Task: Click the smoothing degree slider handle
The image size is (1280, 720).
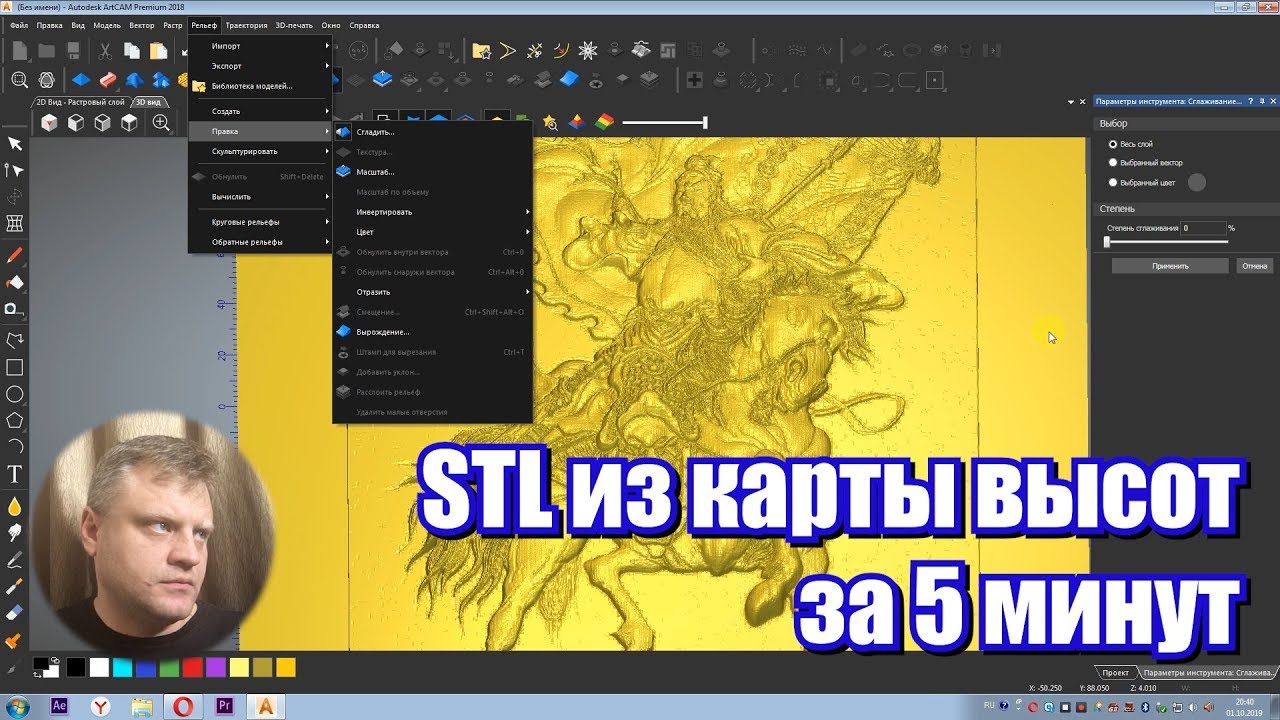Action: pos(1107,242)
